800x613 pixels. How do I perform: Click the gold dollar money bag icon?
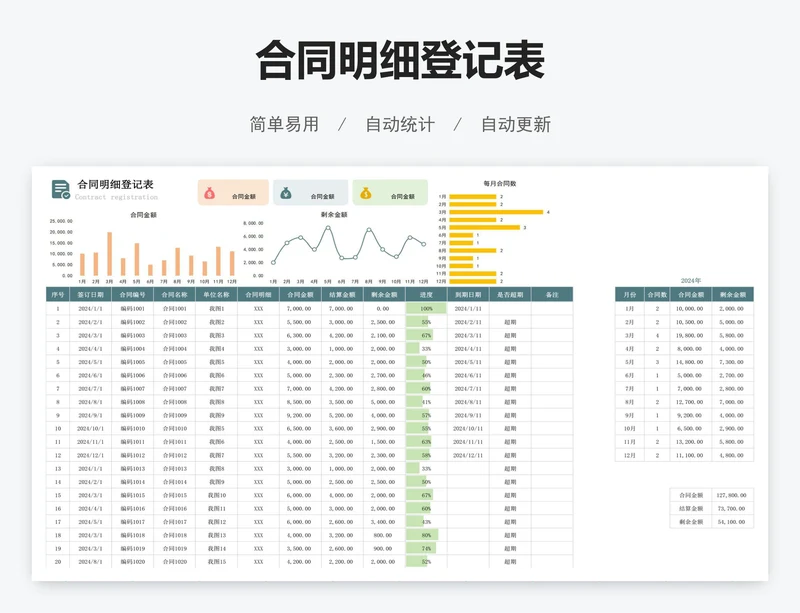click(x=365, y=193)
